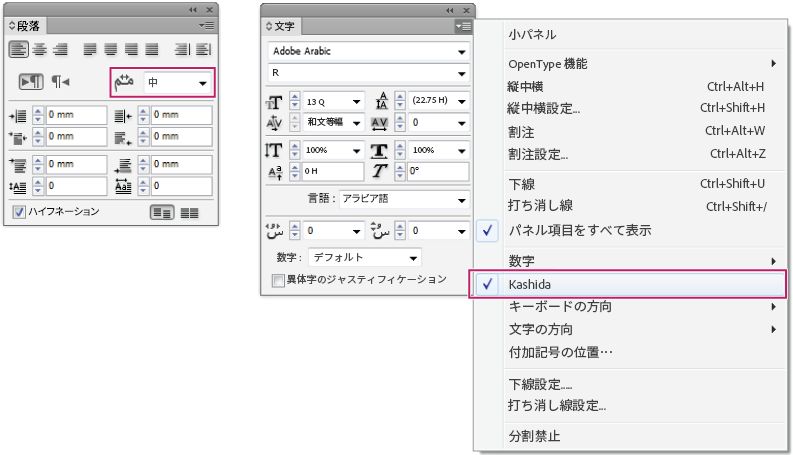The height and width of the screenshot is (455, 793).
Task: Click the space before paragraph icon
Action: 18,165
